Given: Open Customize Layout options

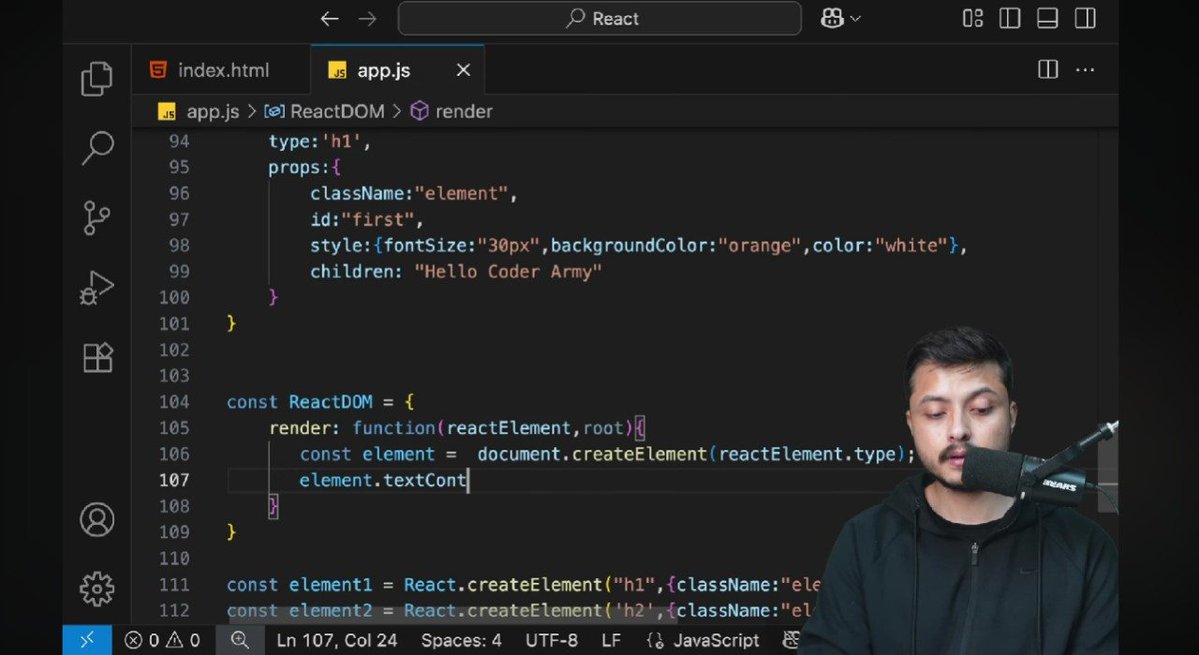Looking at the screenshot, I should 971,18.
